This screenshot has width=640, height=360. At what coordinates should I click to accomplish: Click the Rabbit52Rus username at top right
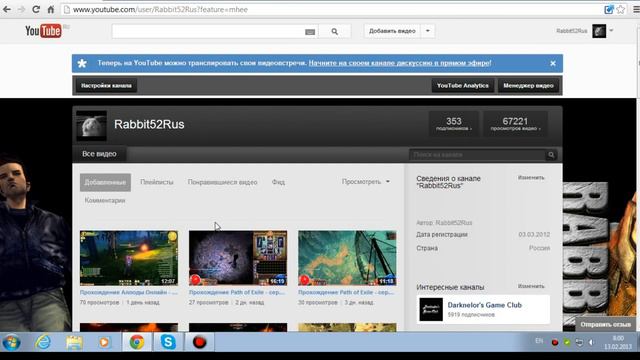[571, 31]
